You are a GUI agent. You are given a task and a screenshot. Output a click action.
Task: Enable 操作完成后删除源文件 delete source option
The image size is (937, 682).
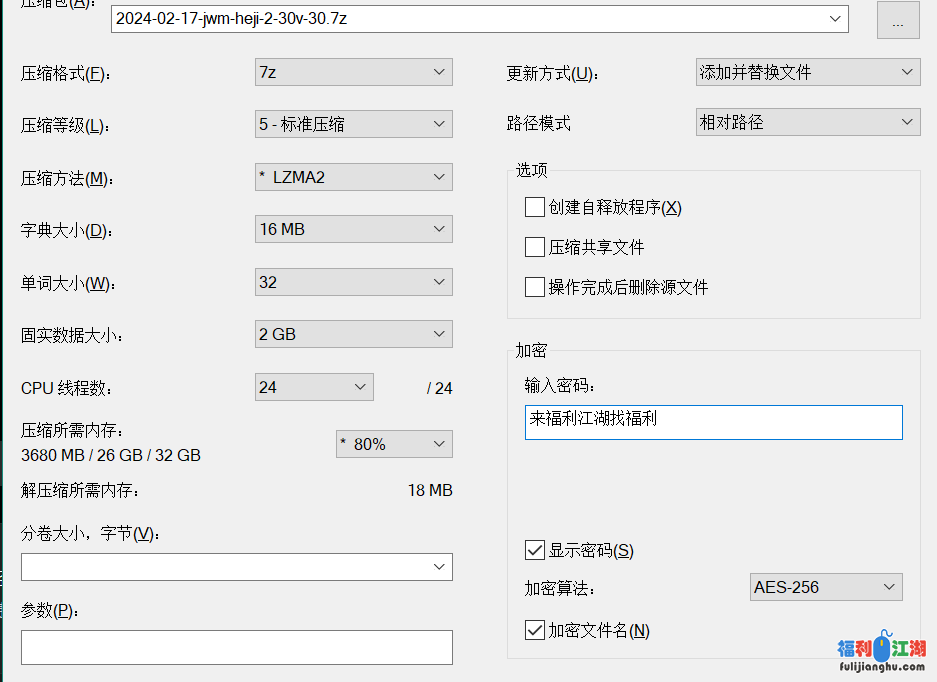click(535, 287)
